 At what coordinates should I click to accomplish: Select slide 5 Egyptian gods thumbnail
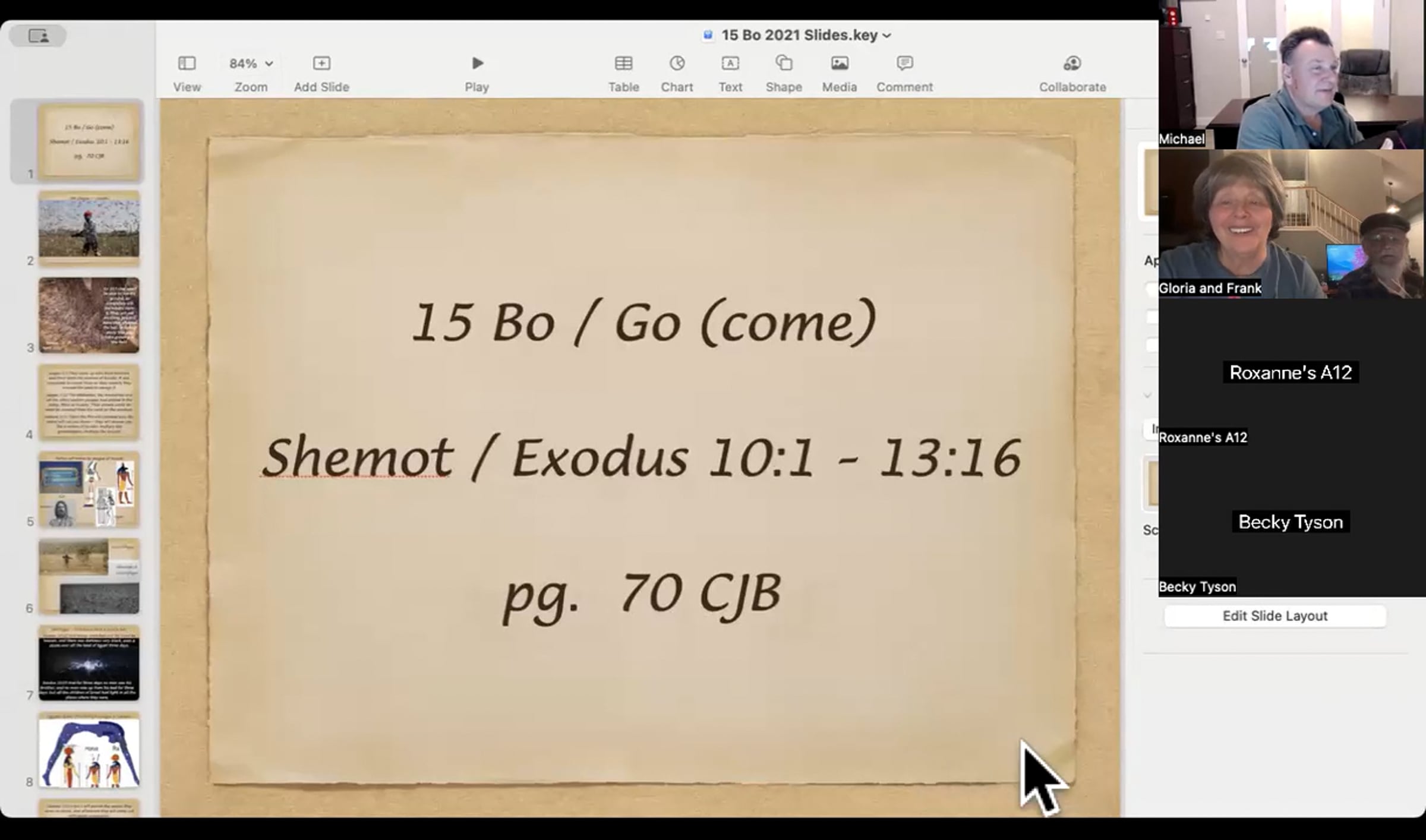tap(89, 490)
